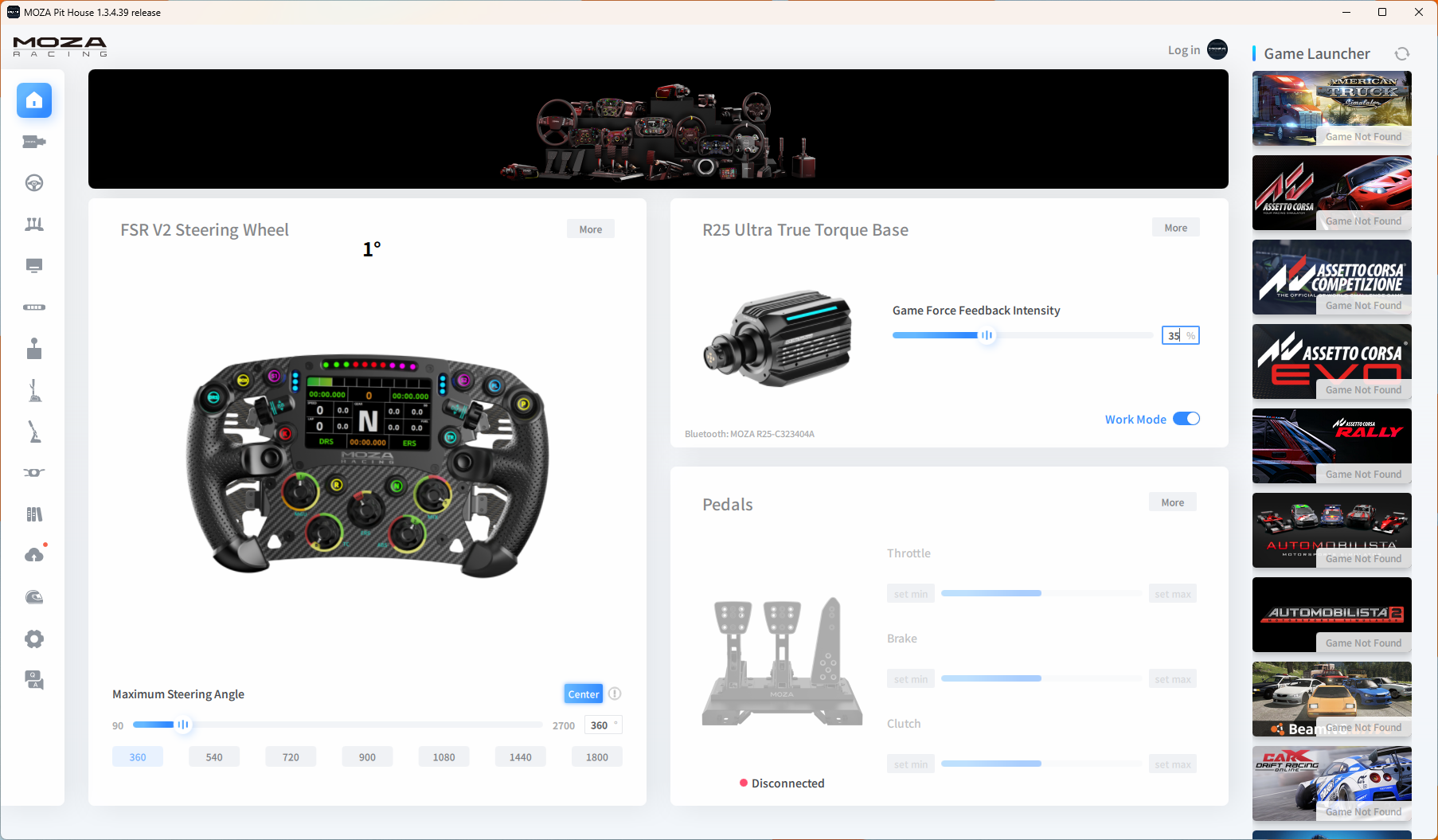
Task: Open the cloud upload icon with notification
Action: click(34, 555)
